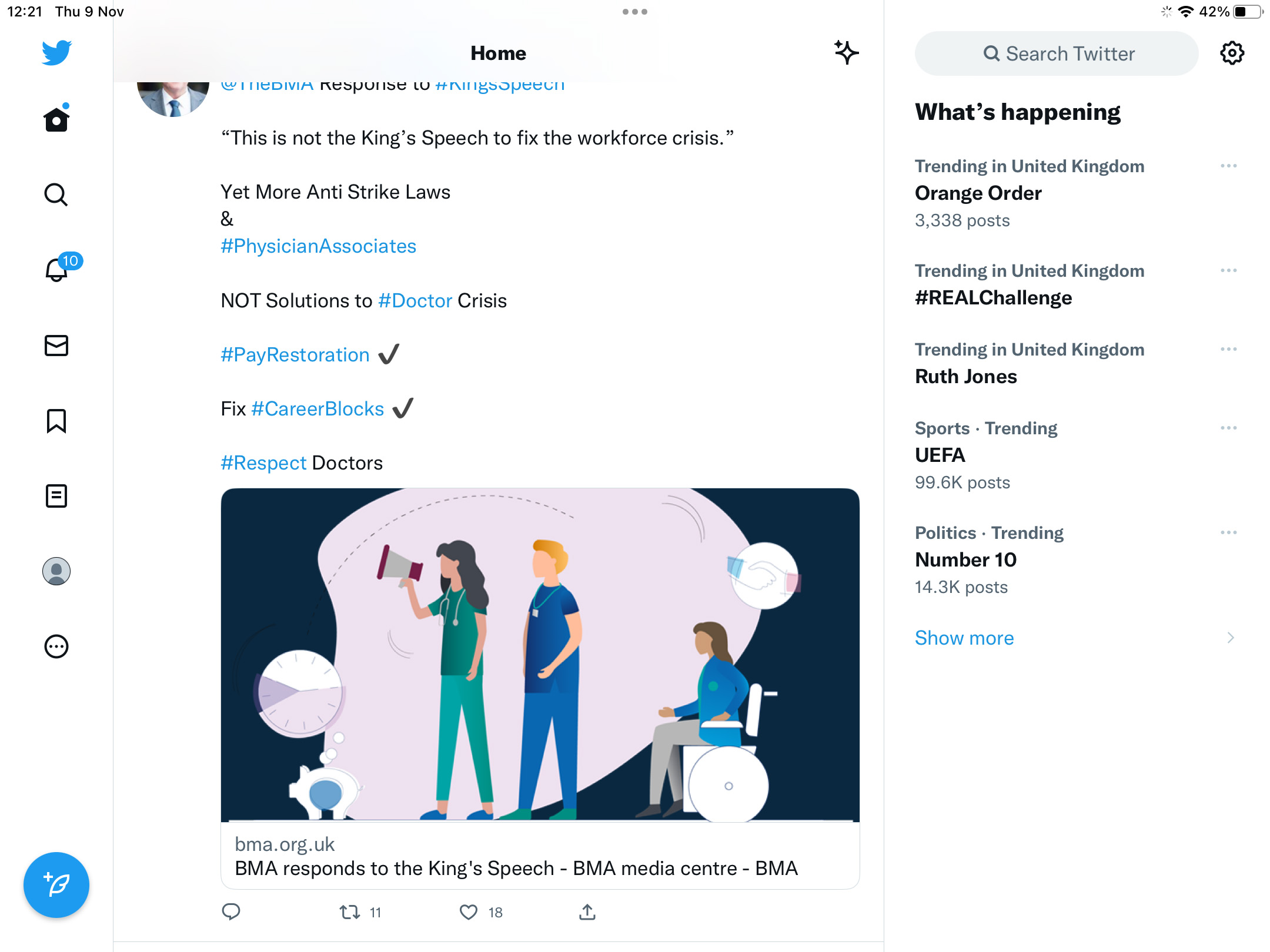Open more options for UEFA trend
This screenshot has height=952, width=1270.
point(1228,428)
